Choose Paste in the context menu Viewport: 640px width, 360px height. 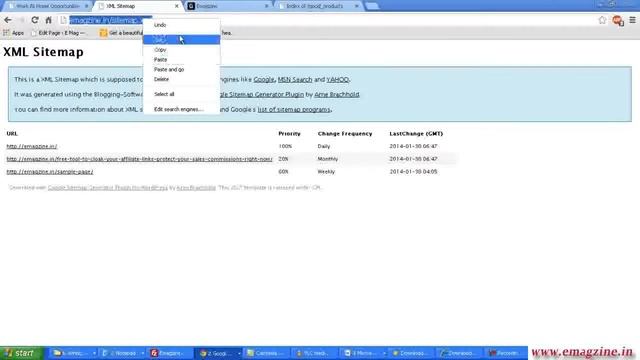pos(181,60)
